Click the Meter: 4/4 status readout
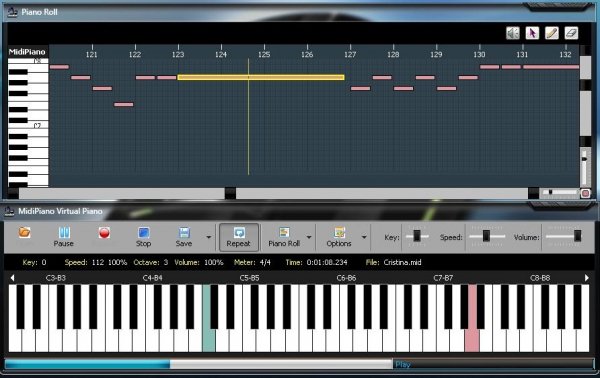600x378 pixels. tap(252, 262)
